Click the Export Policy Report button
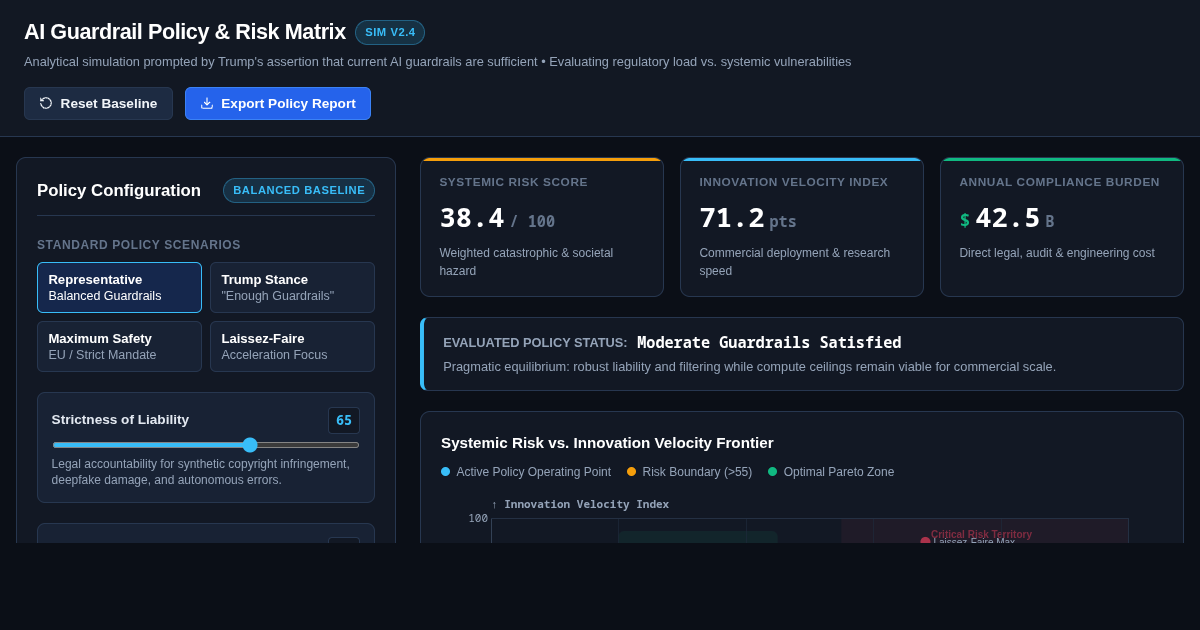The width and height of the screenshot is (1200, 630). click(278, 104)
